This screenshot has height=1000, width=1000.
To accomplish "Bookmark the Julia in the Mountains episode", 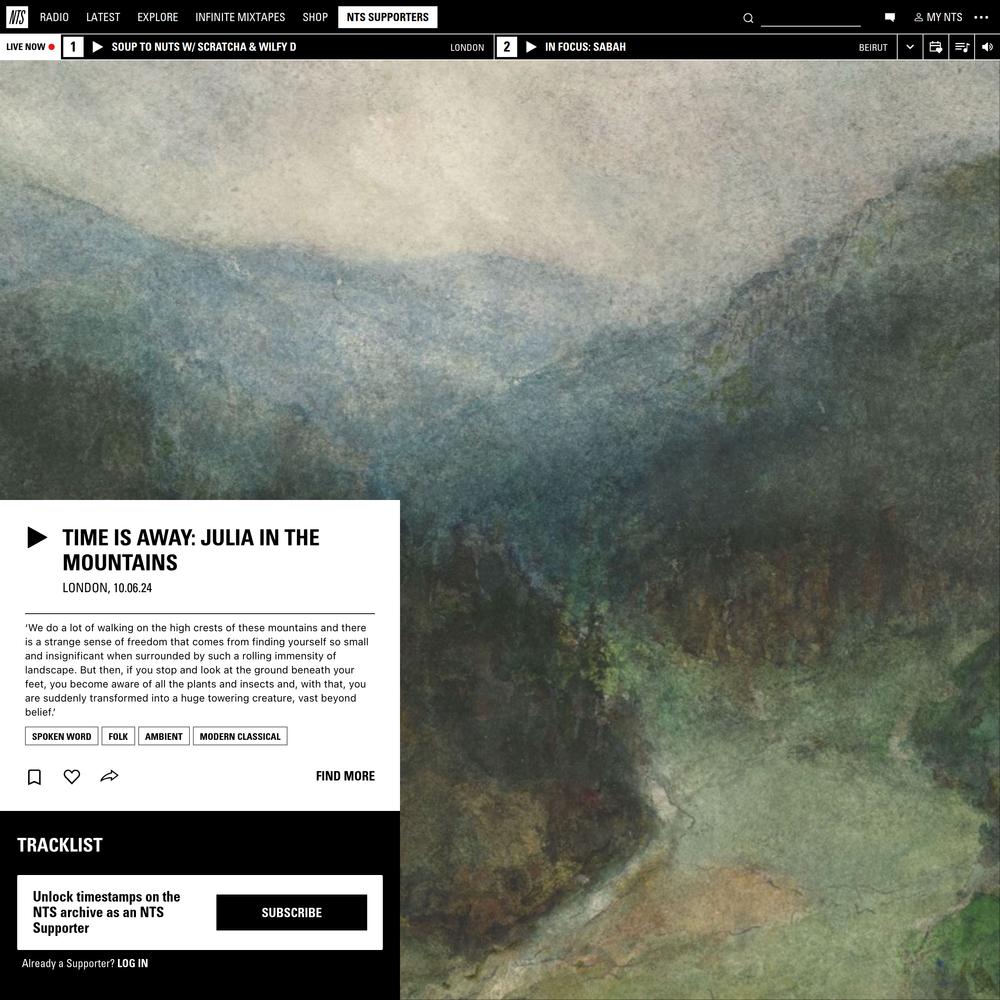I will tap(34, 777).
